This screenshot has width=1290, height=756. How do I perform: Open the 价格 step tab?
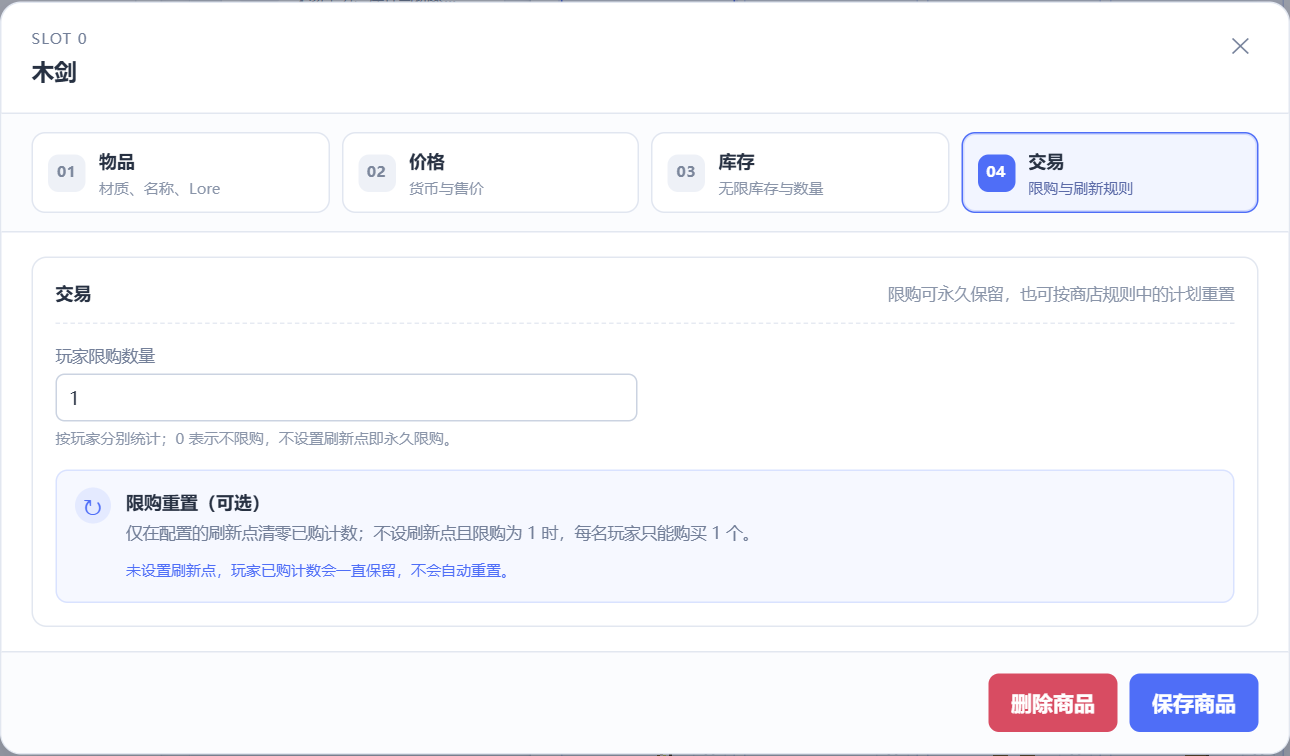click(x=491, y=173)
